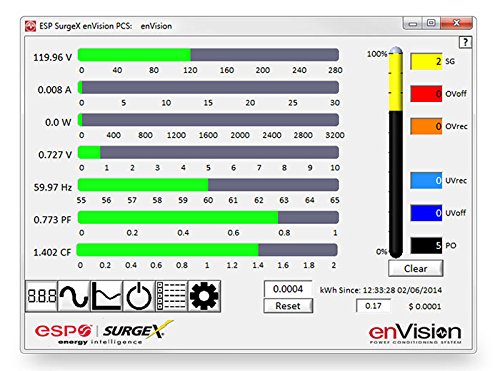Click the wattage bar reading 0.0 W
Image resolution: width=500 pixels, height=371 pixels.
pos(208,120)
